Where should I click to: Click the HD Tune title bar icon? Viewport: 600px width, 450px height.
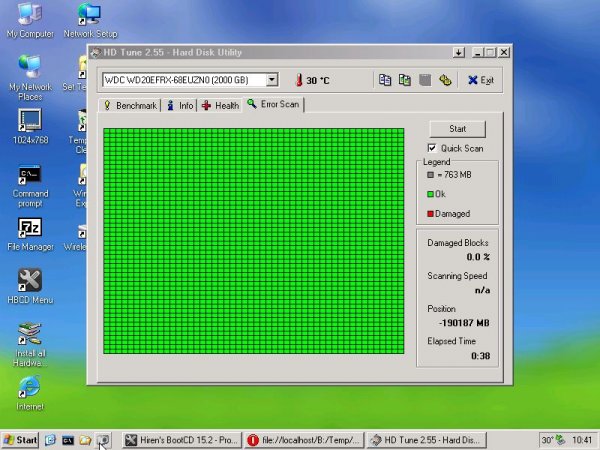tap(96, 52)
